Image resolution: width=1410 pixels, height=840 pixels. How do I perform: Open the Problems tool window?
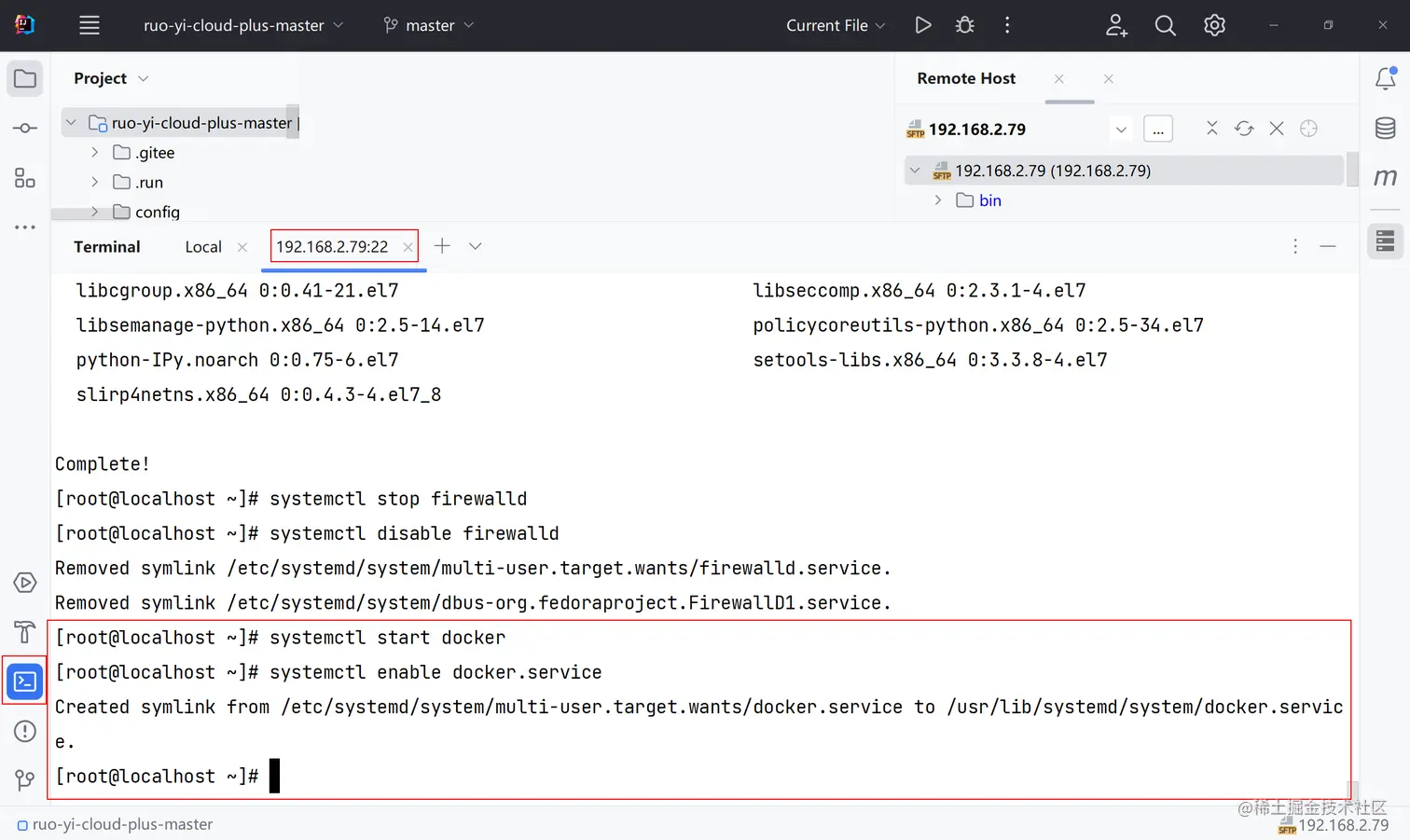25,731
